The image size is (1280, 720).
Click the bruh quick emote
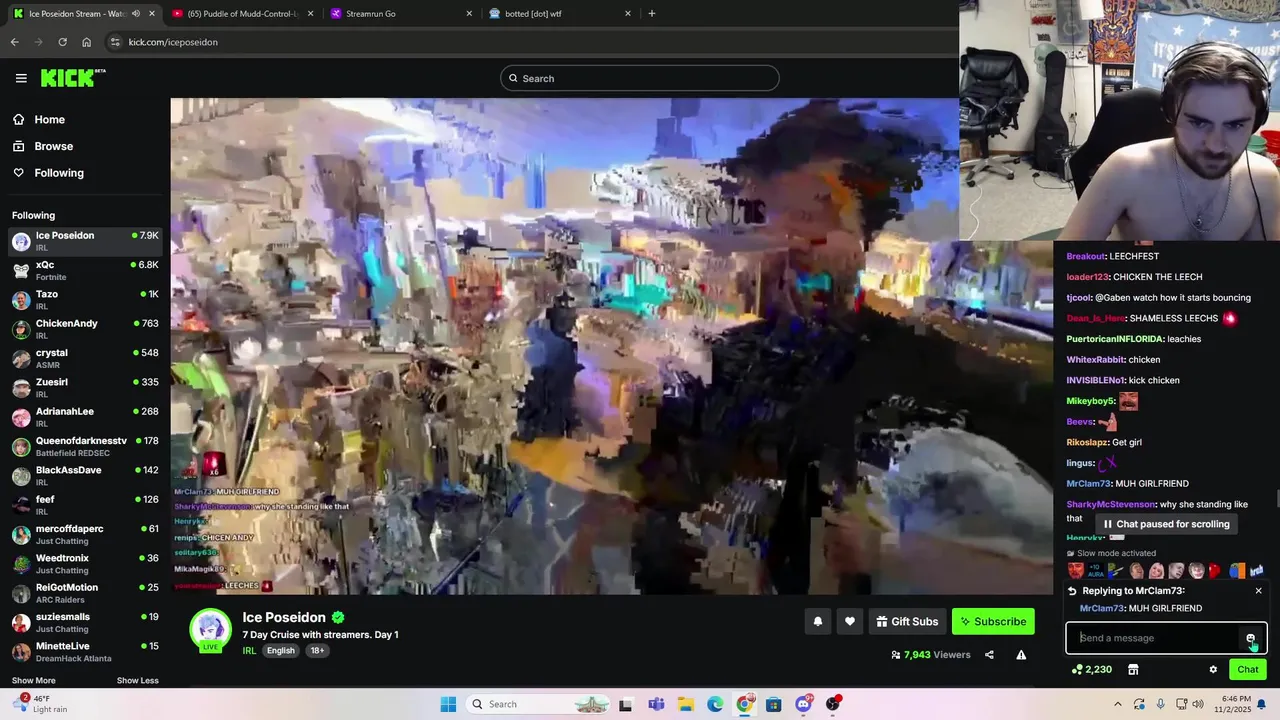(x=1256, y=571)
